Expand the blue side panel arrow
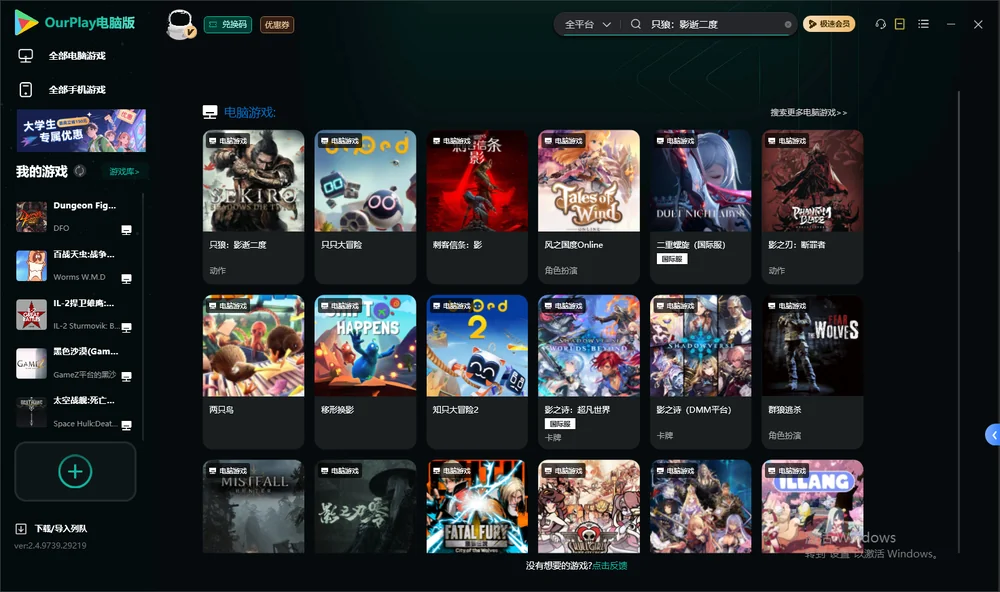 (x=993, y=435)
